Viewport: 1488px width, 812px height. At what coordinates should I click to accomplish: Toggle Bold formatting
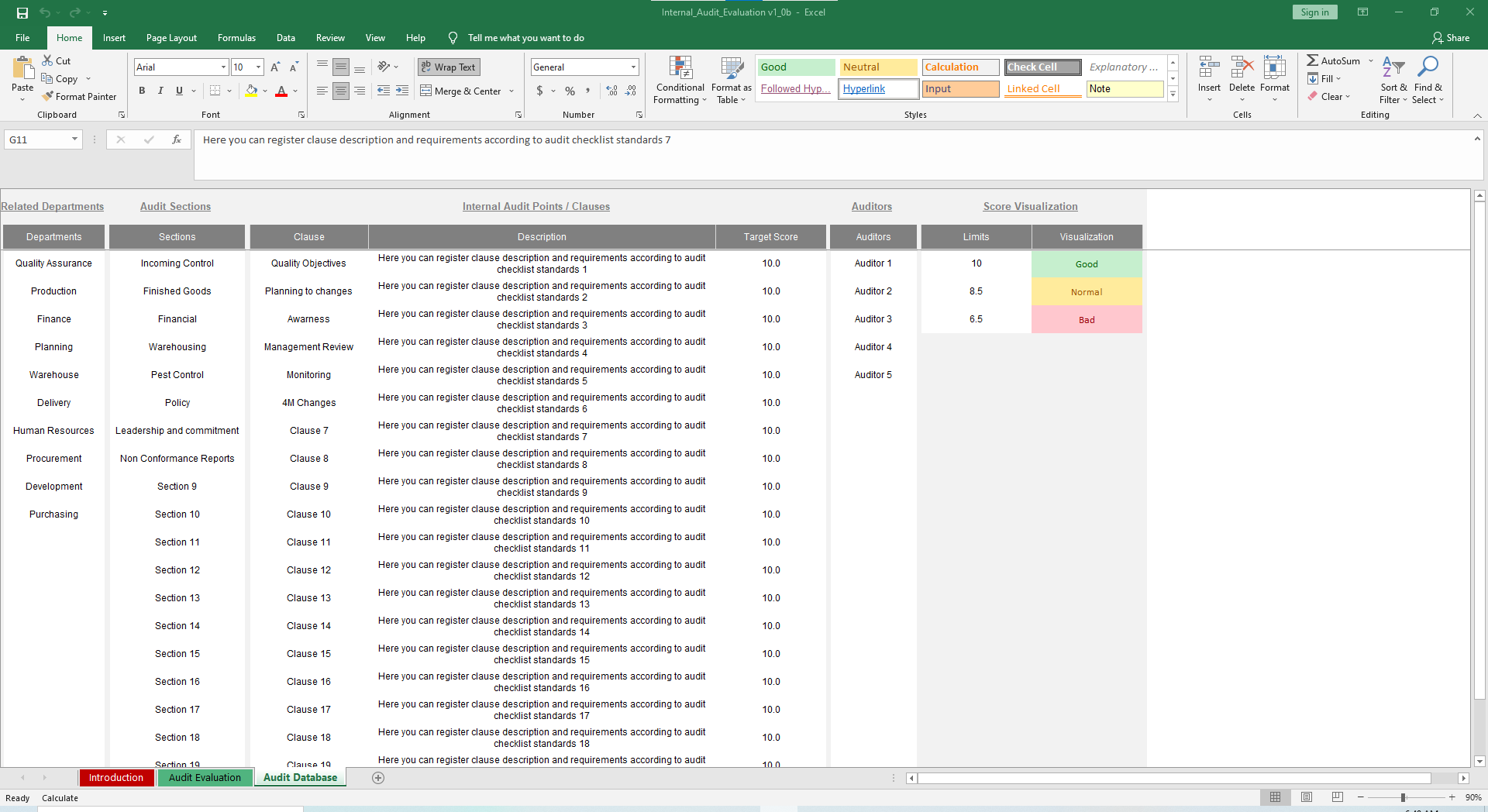point(142,91)
